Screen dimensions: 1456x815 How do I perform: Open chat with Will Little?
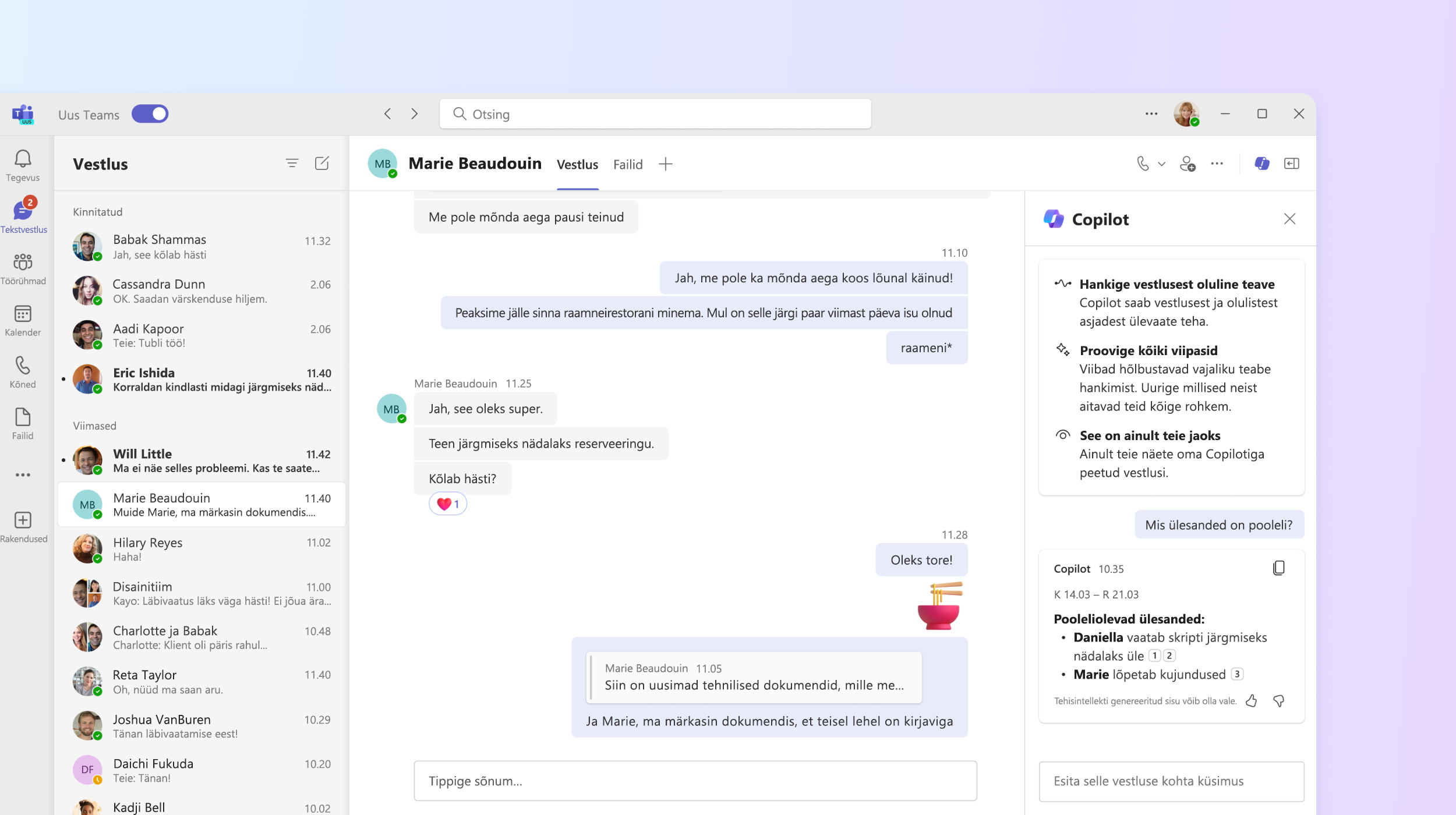click(202, 460)
